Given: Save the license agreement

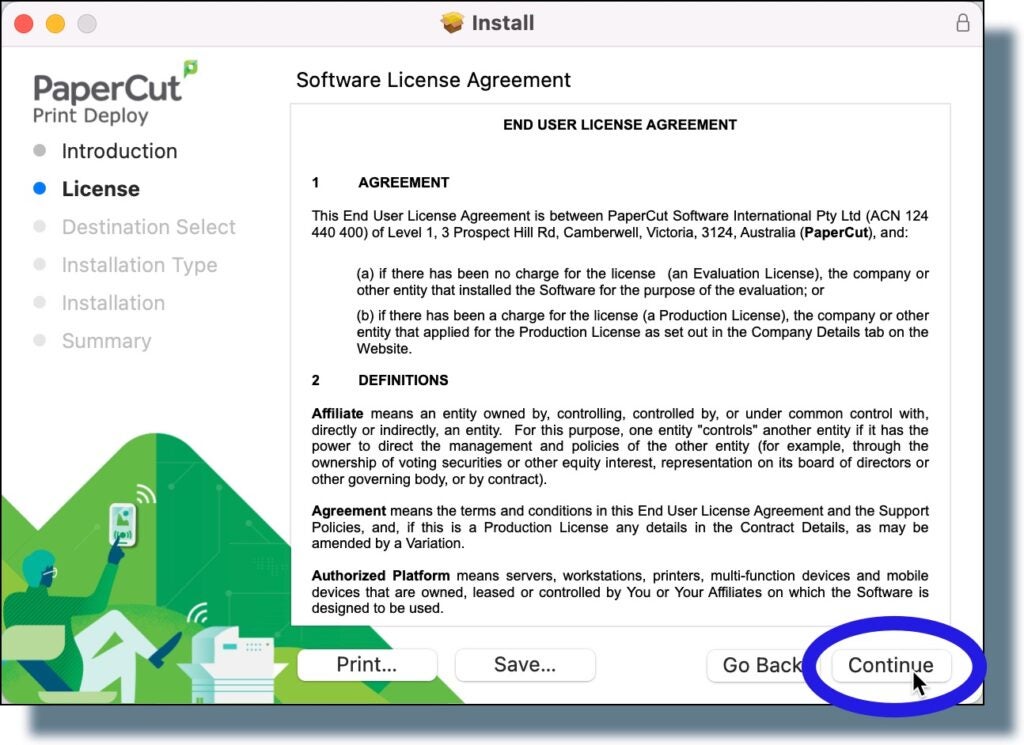Looking at the screenshot, I should (x=524, y=665).
